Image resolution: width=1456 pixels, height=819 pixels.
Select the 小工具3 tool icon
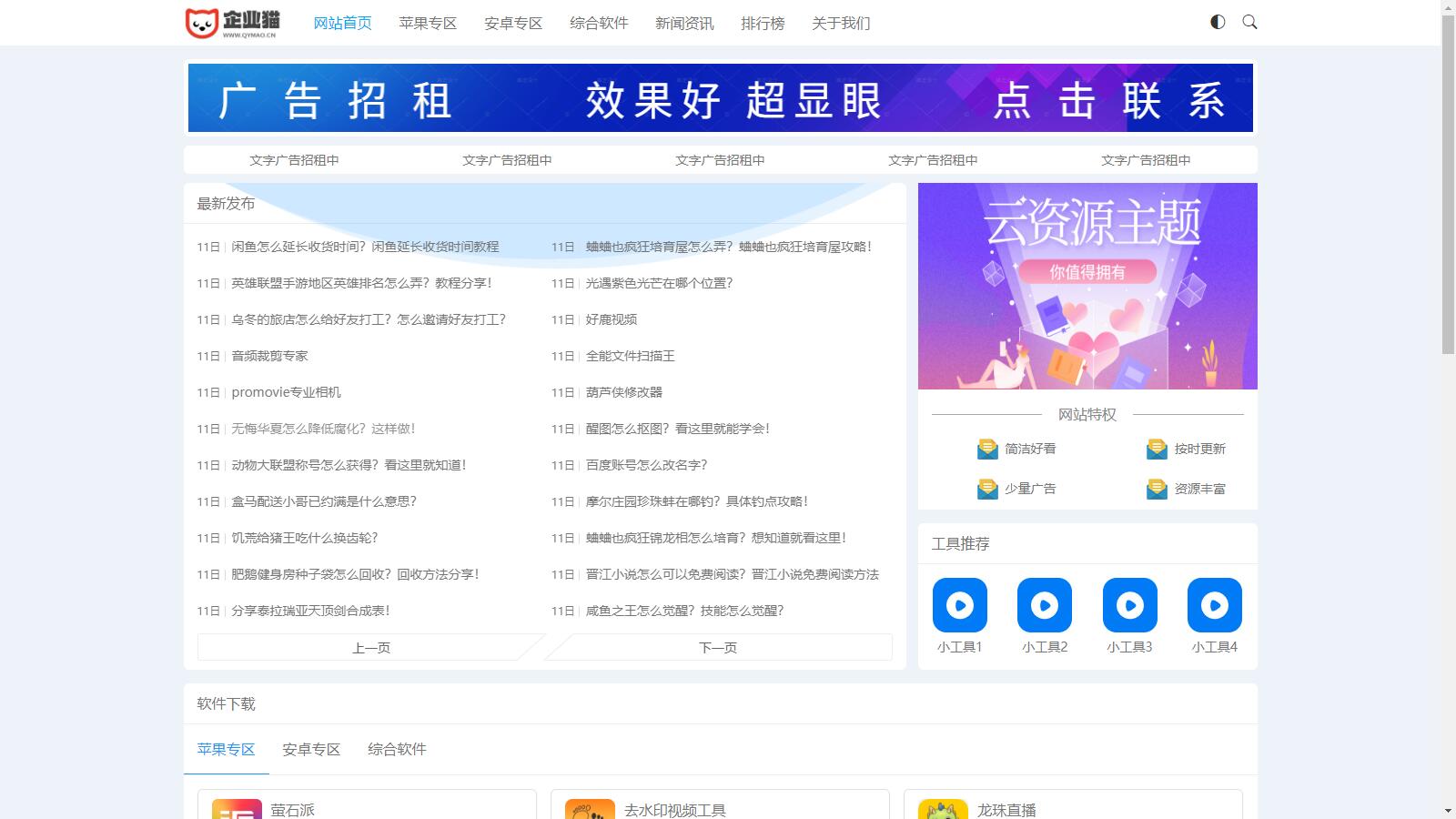tap(1129, 605)
